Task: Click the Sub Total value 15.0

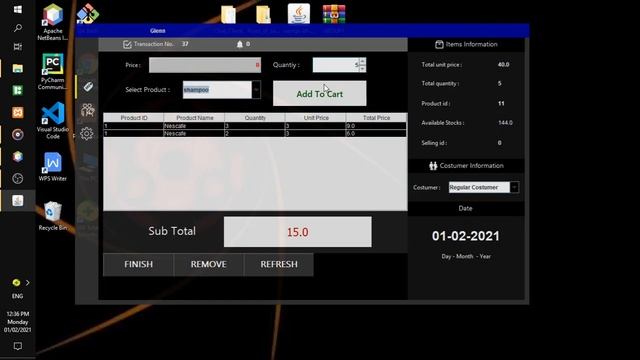Action: click(298, 232)
